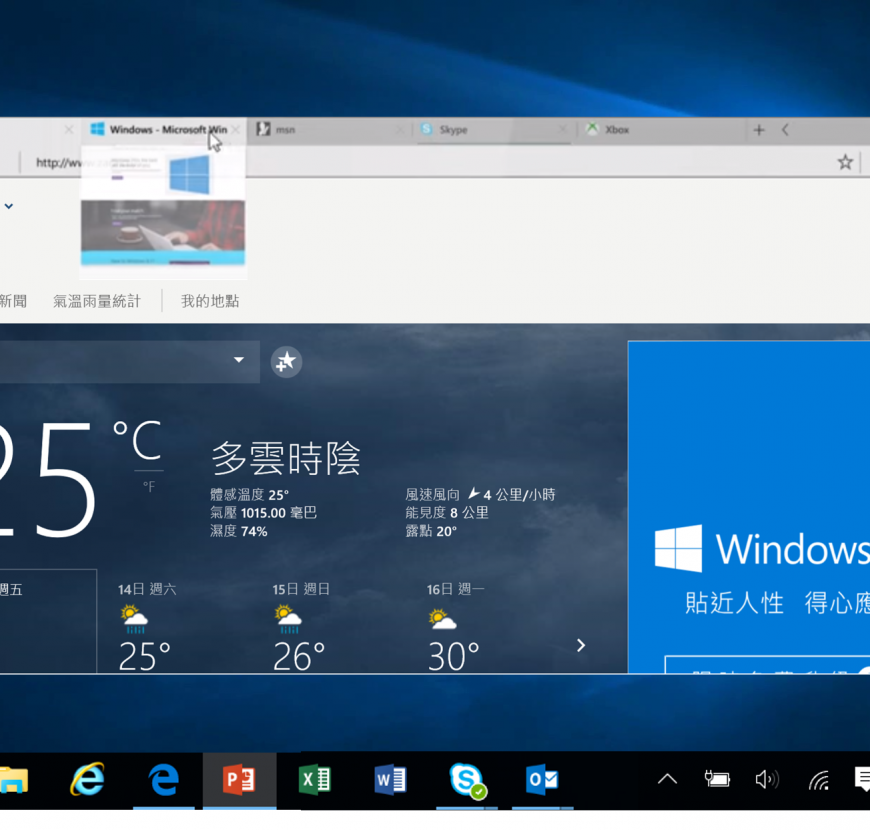This screenshot has width=870, height=830.
Task: Select the 週五 forecast card
Action: [48, 621]
